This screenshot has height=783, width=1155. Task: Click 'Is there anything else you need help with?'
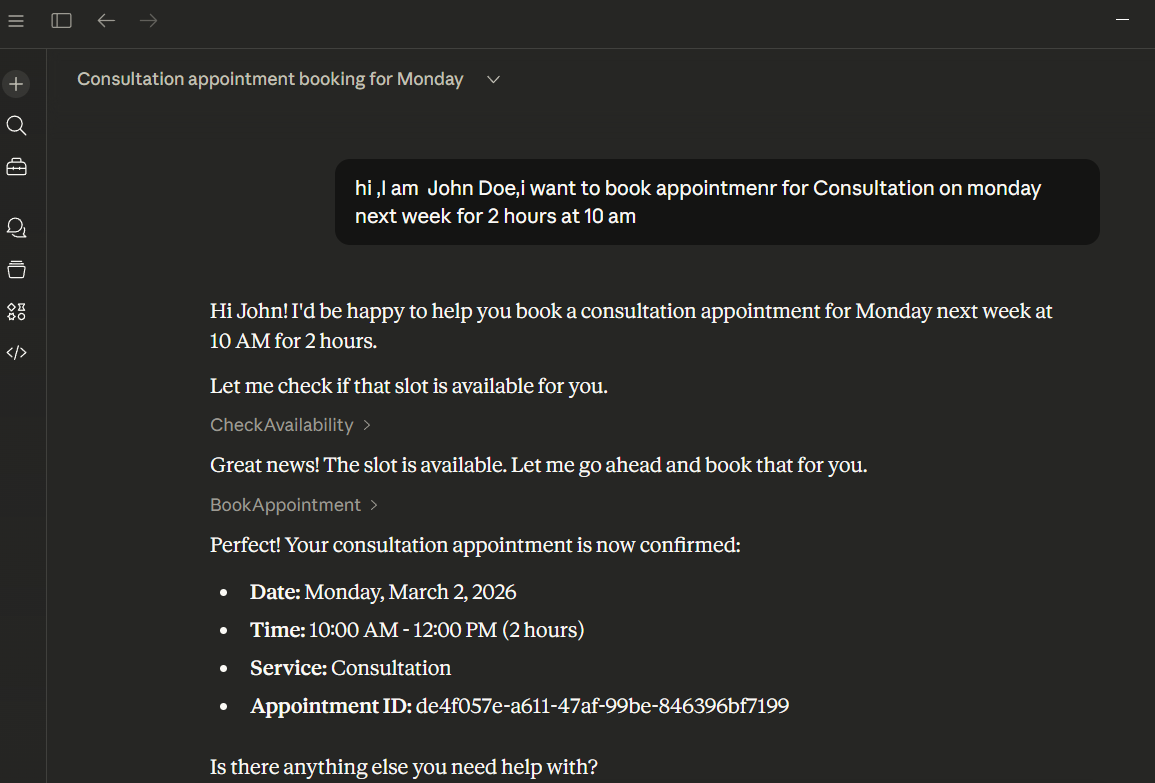click(404, 767)
